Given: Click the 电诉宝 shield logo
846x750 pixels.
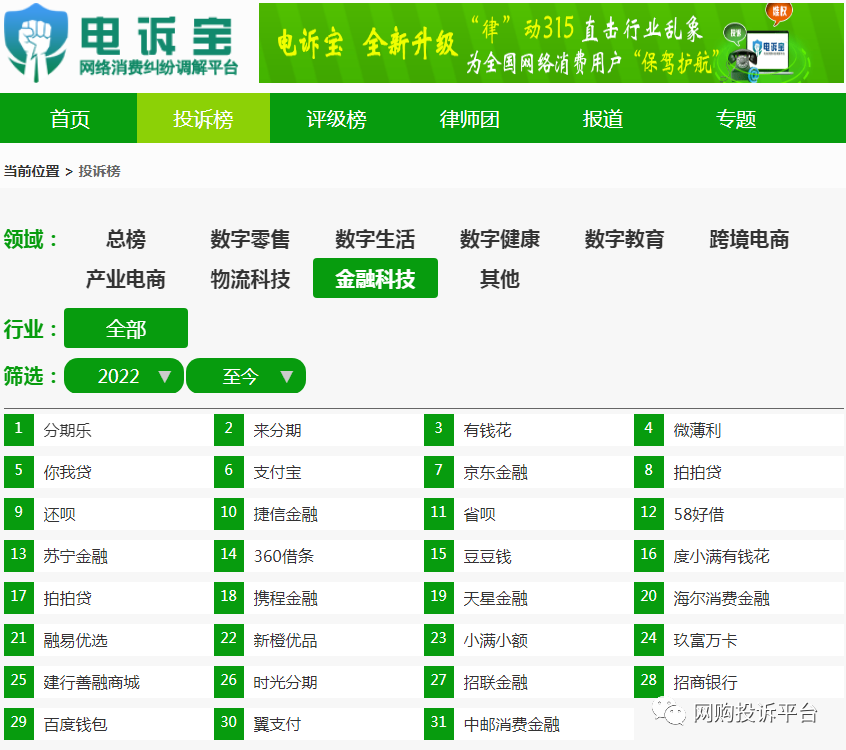Looking at the screenshot, I should 36,43.
